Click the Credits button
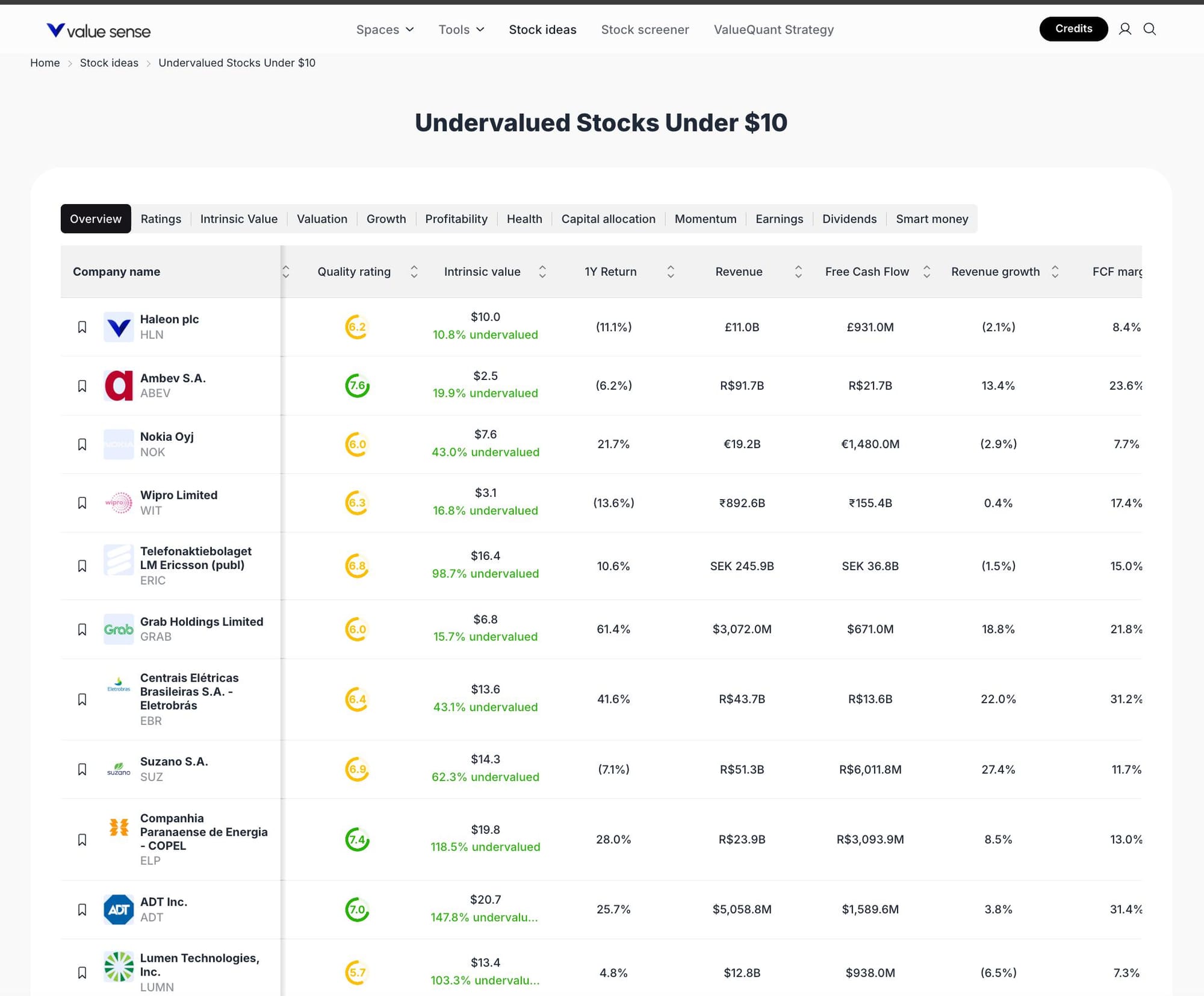1204x996 pixels. [x=1073, y=29]
